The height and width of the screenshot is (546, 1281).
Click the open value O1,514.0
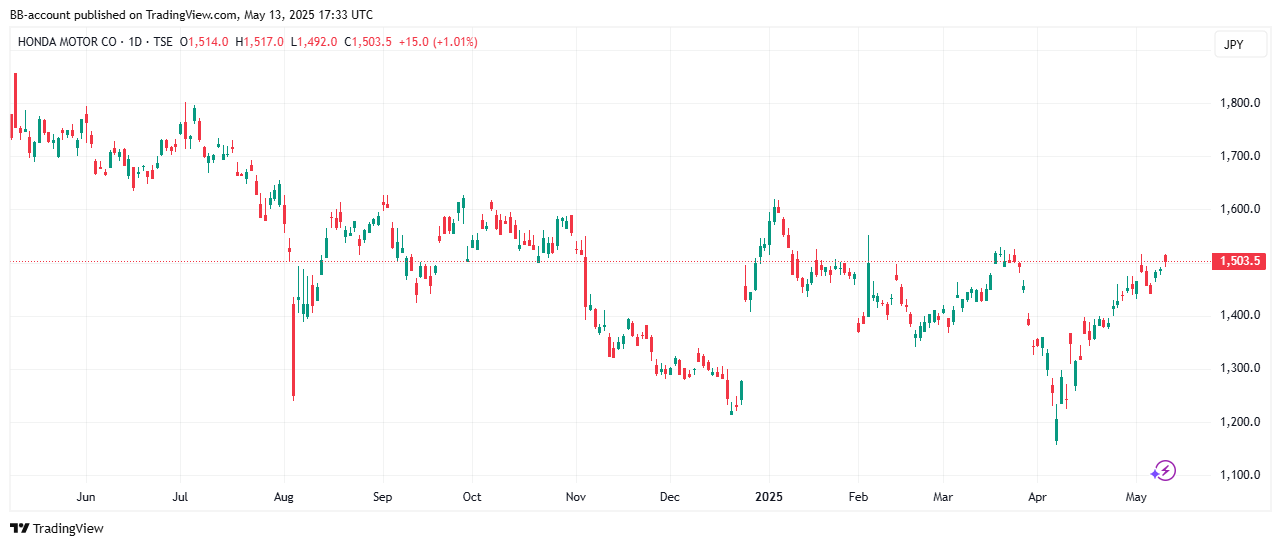coord(204,42)
